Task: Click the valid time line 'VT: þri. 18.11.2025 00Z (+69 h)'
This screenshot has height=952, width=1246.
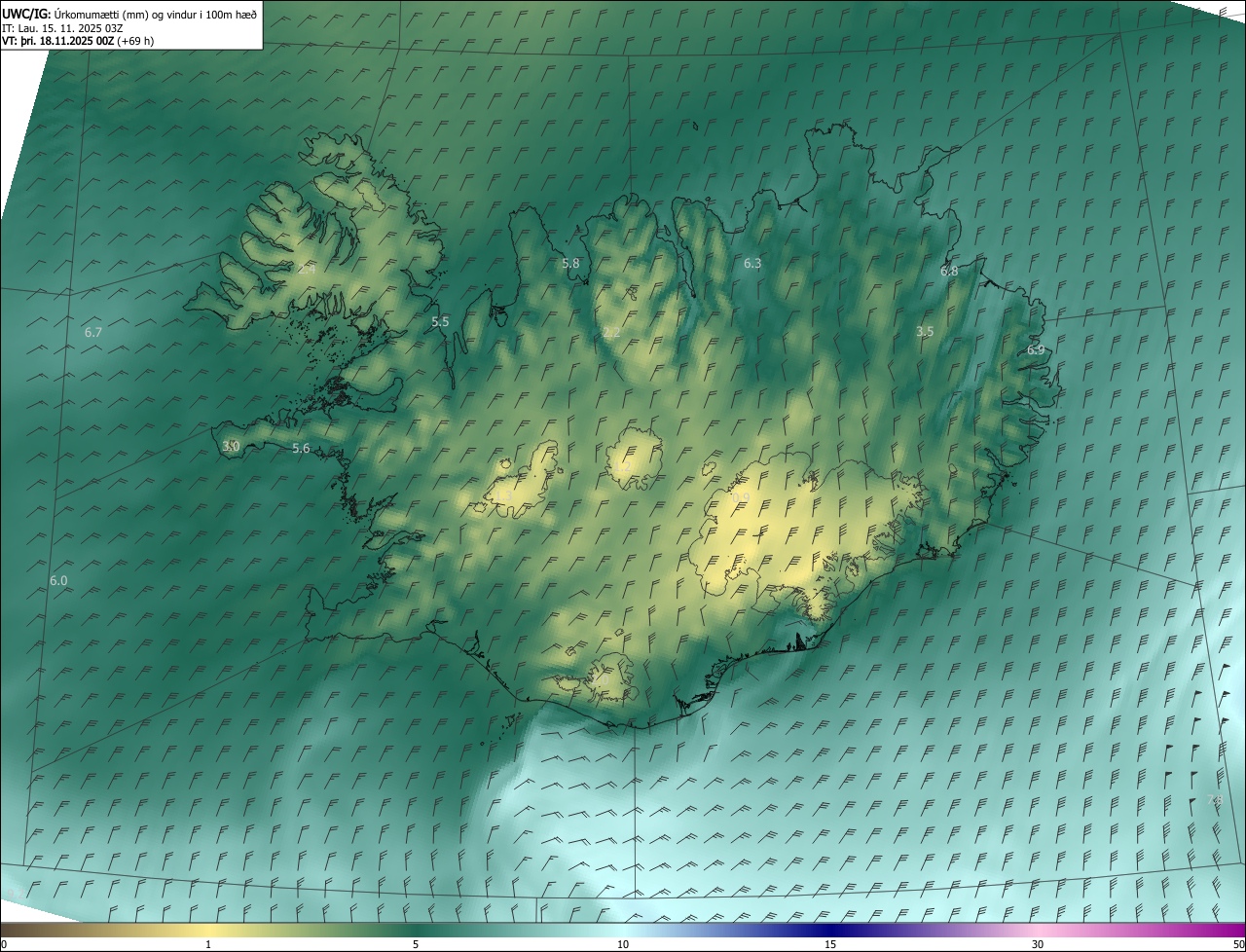Action: click(78, 41)
